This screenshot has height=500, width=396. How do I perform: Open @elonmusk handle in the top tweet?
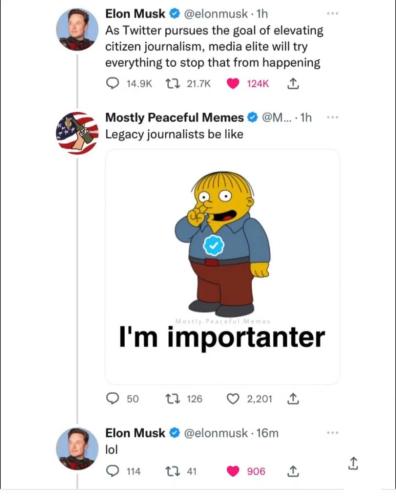coord(216,14)
